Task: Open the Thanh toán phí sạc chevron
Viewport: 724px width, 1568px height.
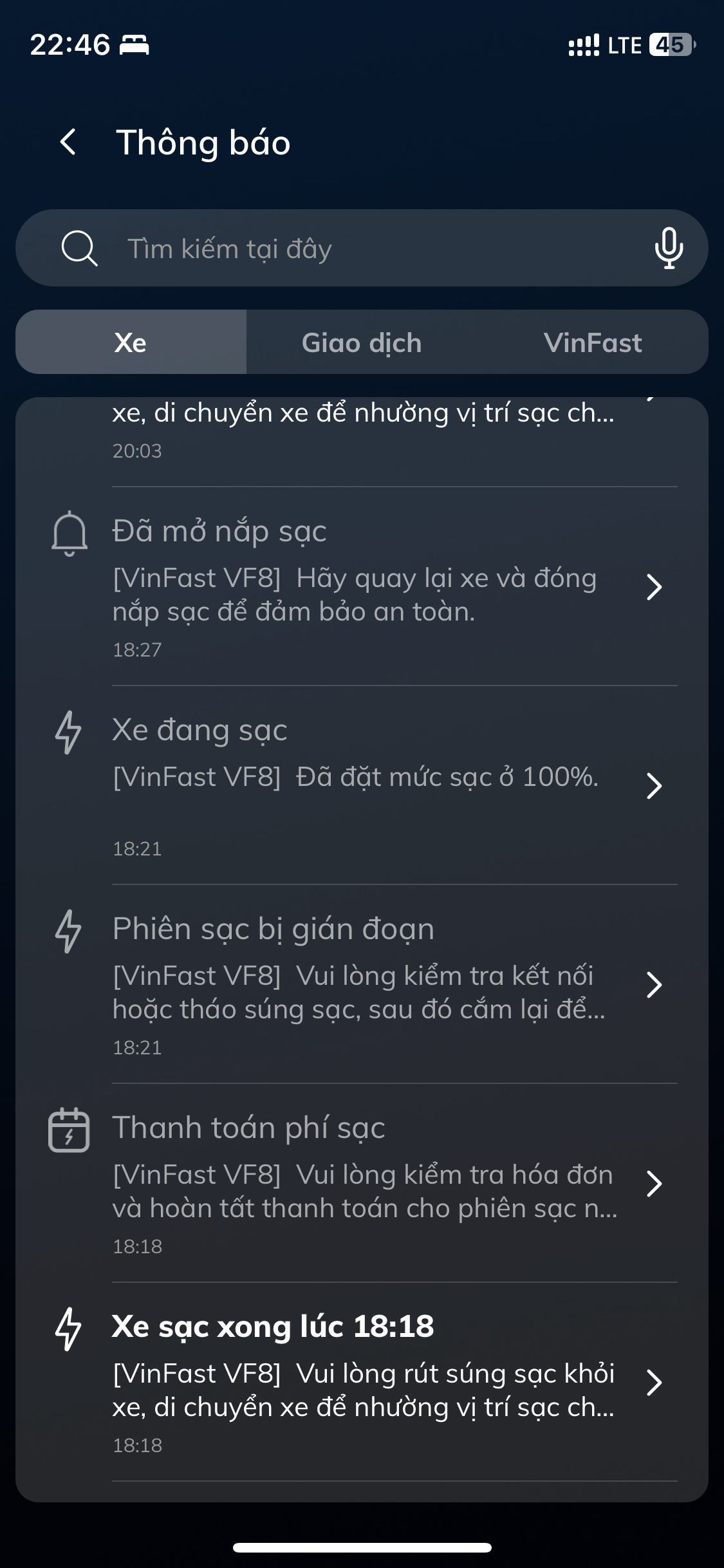Action: click(654, 1184)
